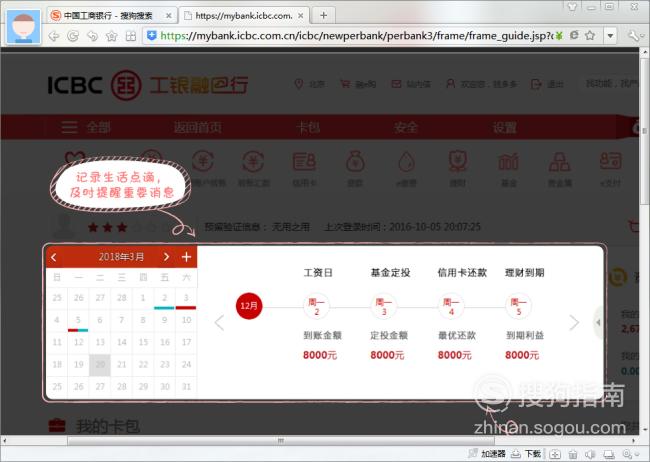Click the user avatar in browser corner
Screen dimensions: 650x462
(23, 27)
